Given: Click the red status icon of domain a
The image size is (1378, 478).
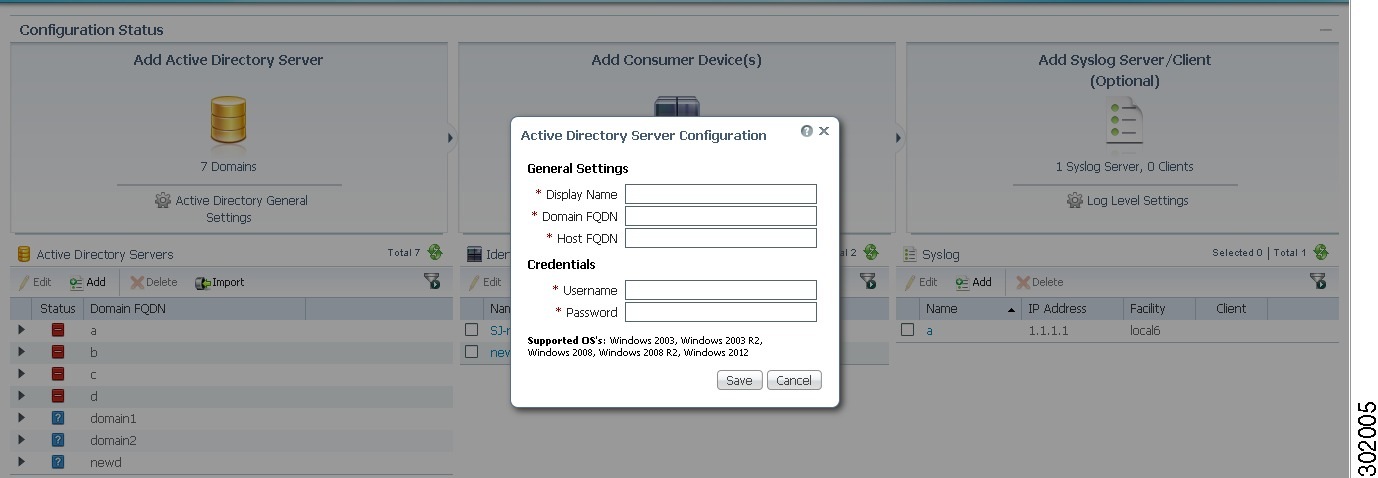Looking at the screenshot, I should pos(58,330).
